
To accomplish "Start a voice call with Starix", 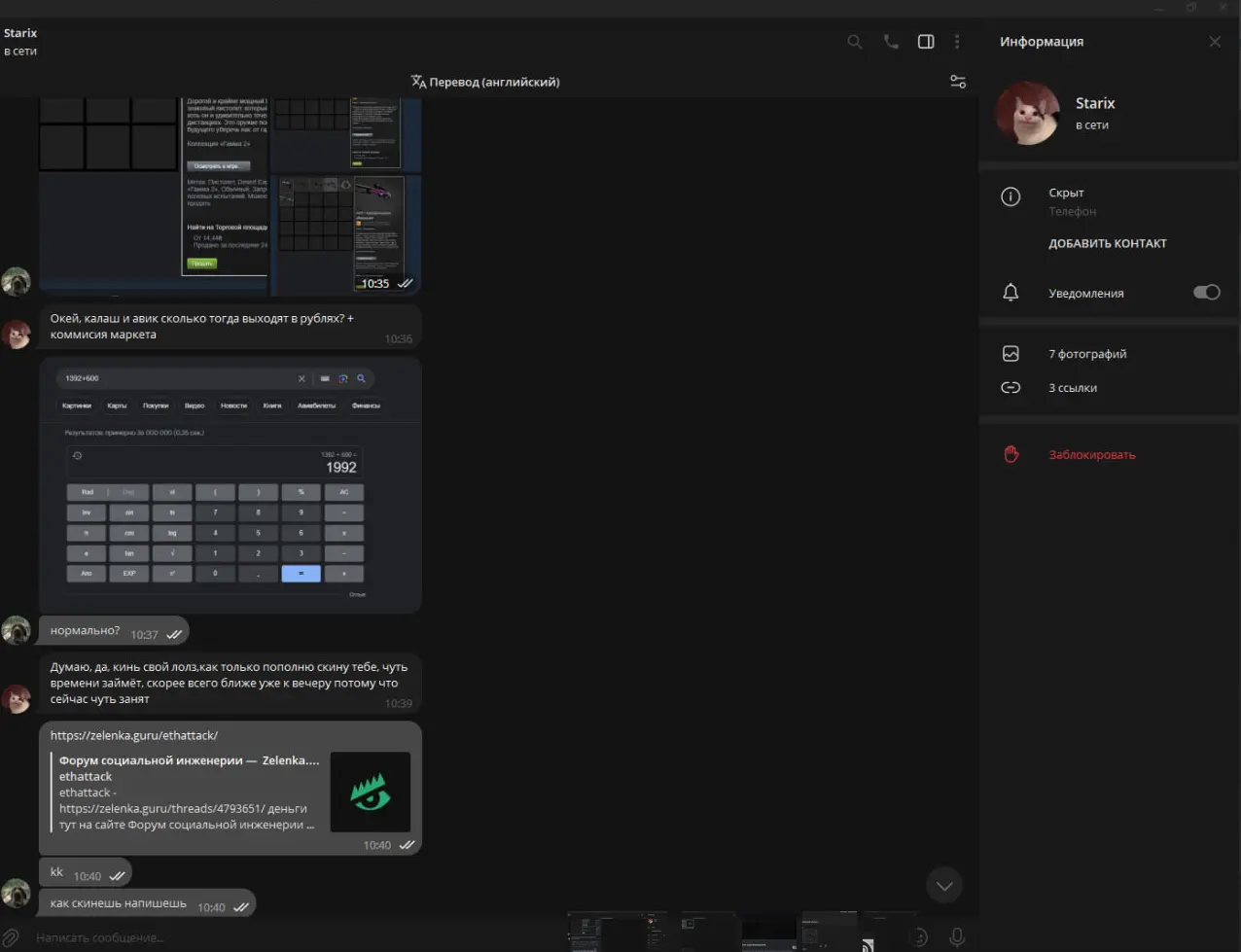I will pos(890,42).
